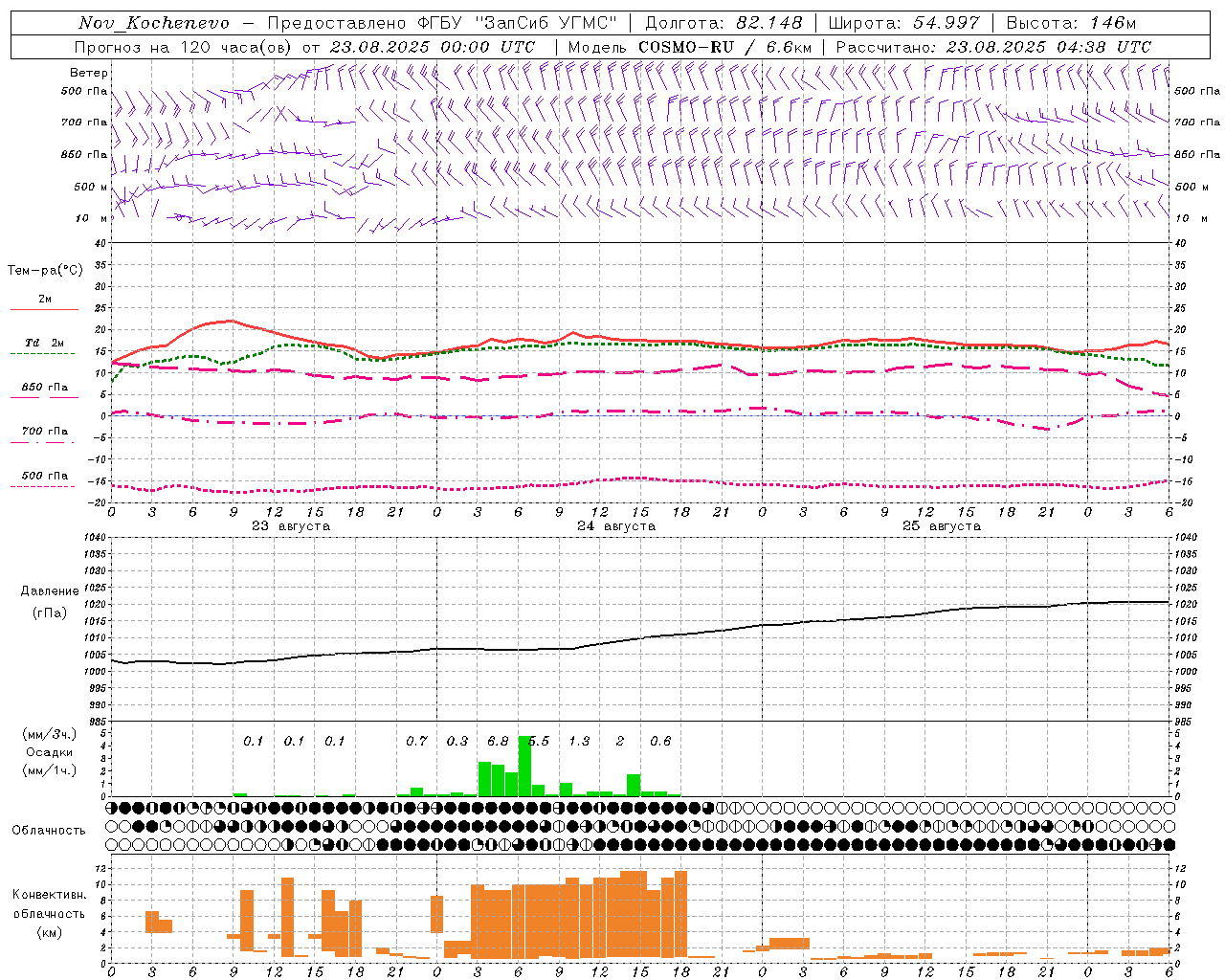This screenshot has height=980, width=1225.
Task: Click the Рассчитано: 23.08.2025 04:38 UTC timestamp
Action: point(993,47)
